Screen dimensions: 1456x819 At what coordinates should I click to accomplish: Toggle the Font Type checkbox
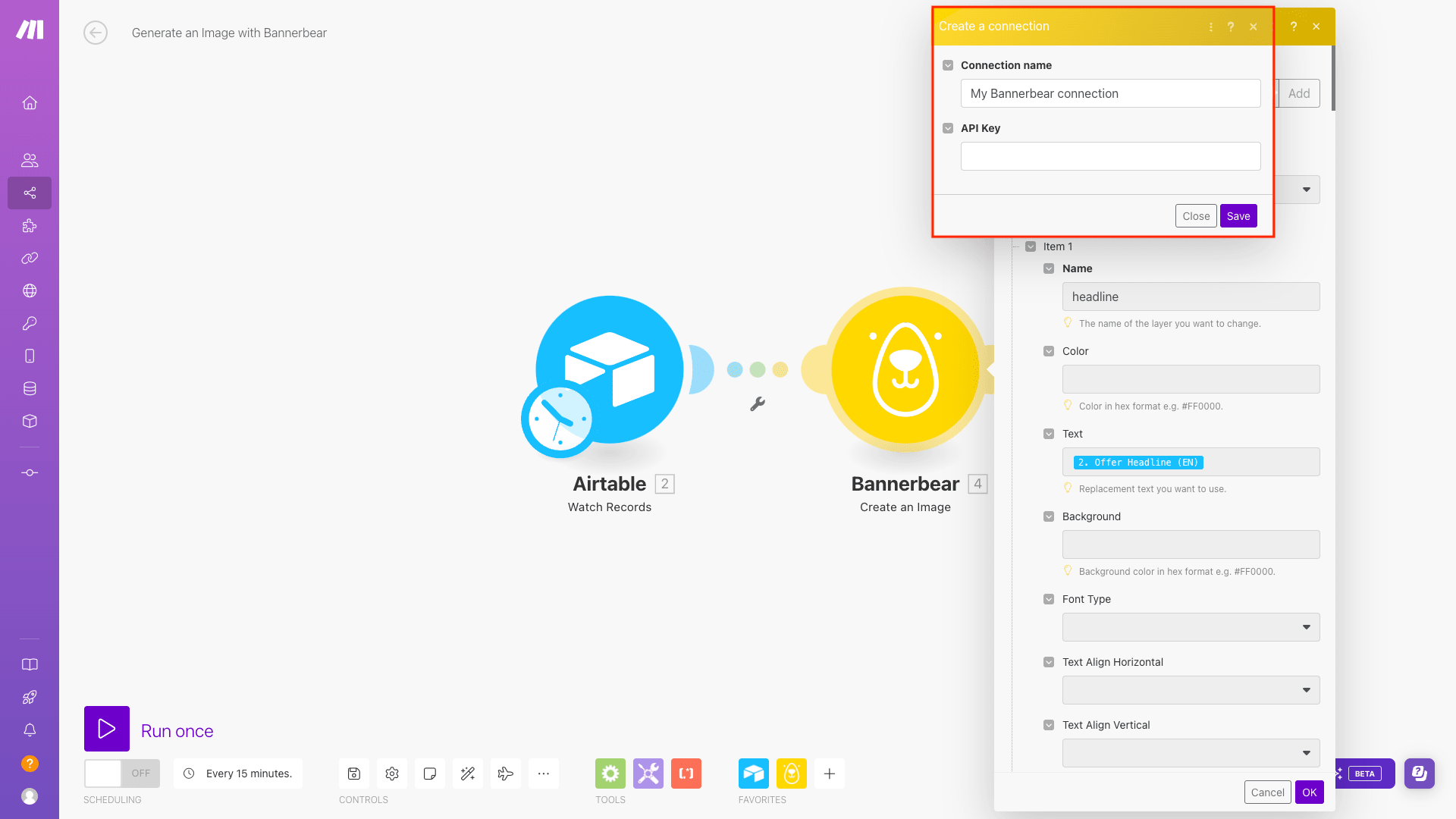(x=1049, y=599)
